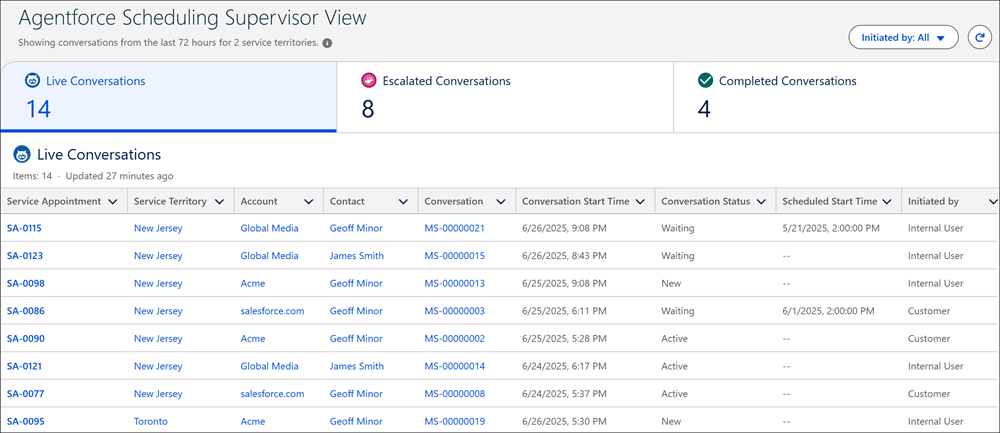Screen dimensions: 1000x433
Task: Open conversation MS-00000015
Action: tap(455, 256)
